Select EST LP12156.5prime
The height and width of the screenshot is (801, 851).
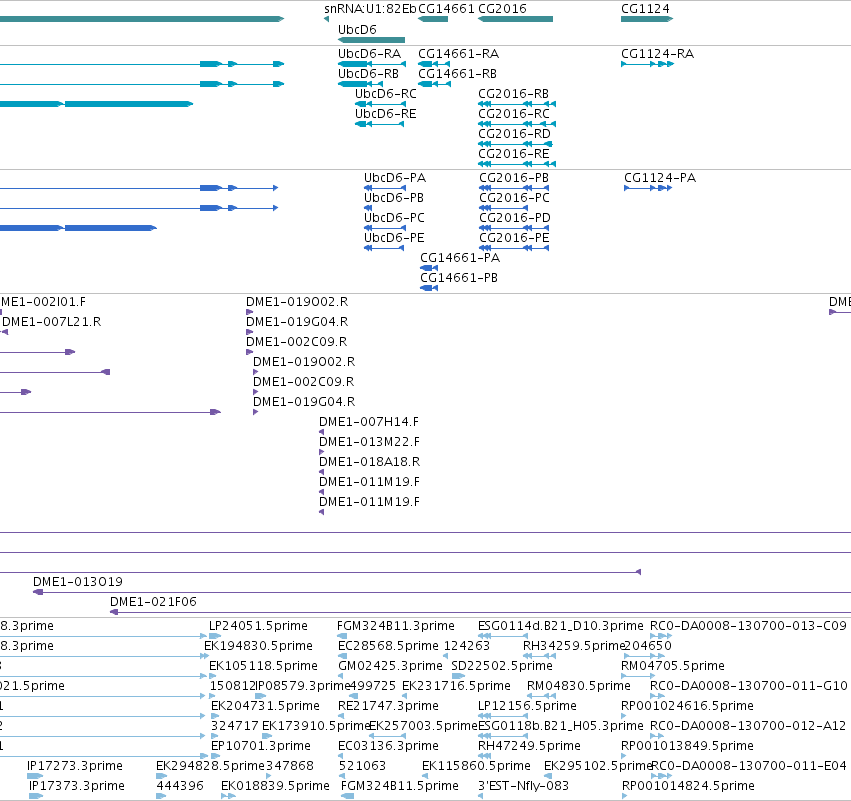[503, 716]
